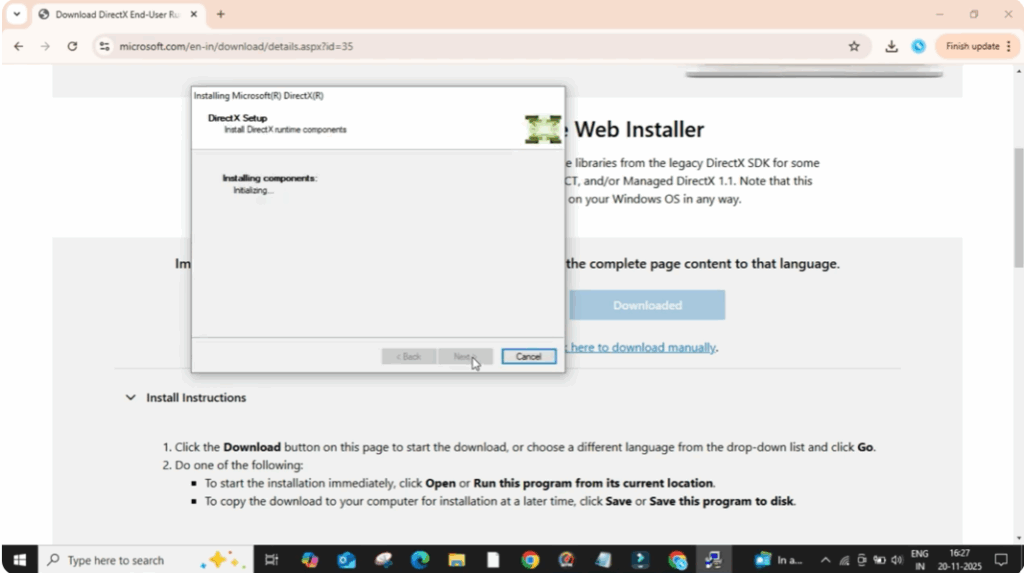Open the battery status tray icon
The width and height of the screenshot is (1024, 573).
click(x=879, y=560)
